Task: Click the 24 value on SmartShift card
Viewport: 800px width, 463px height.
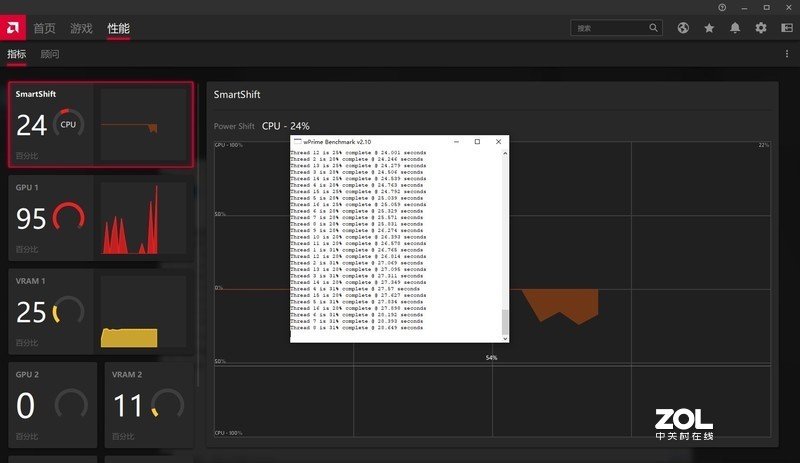Action: pyautogui.click(x=31, y=125)
